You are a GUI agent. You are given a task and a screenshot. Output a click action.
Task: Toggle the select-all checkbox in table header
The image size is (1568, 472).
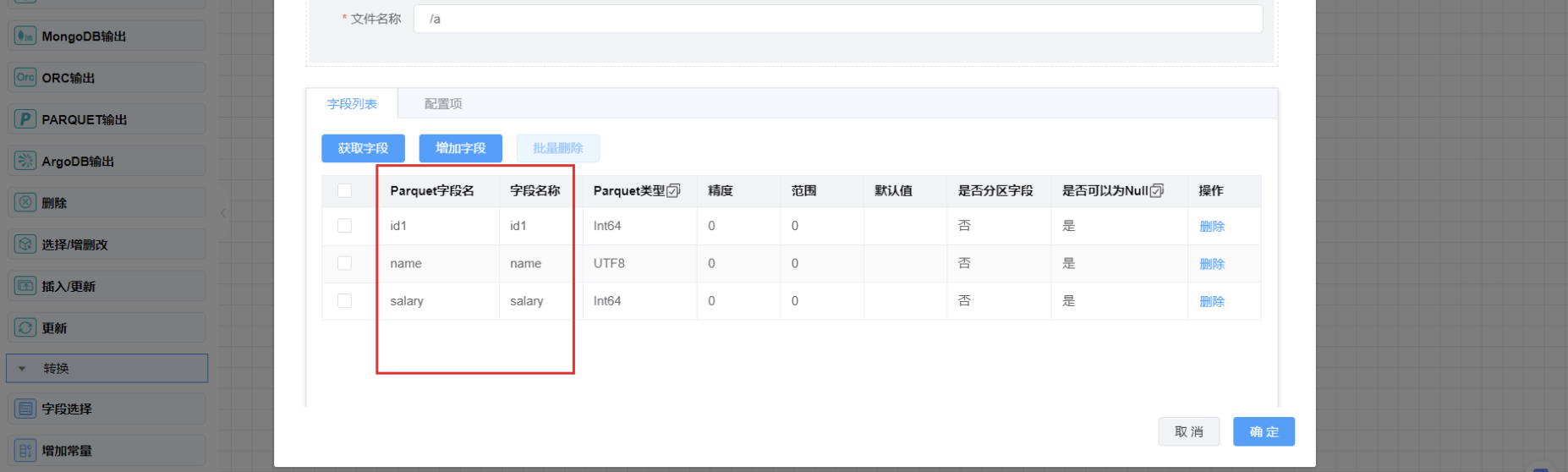click(x=344, y=190)
